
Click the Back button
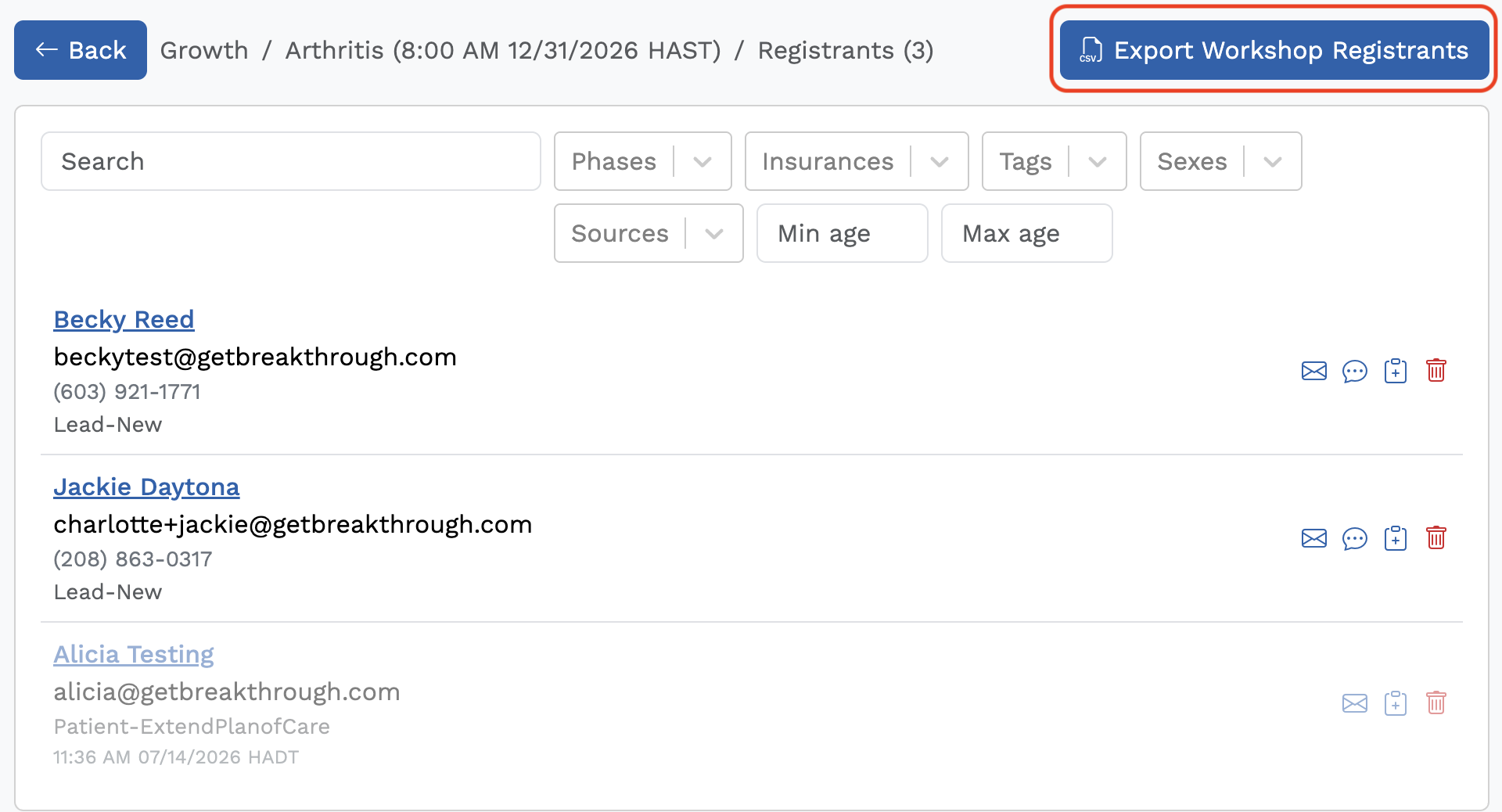click(81, 50)
